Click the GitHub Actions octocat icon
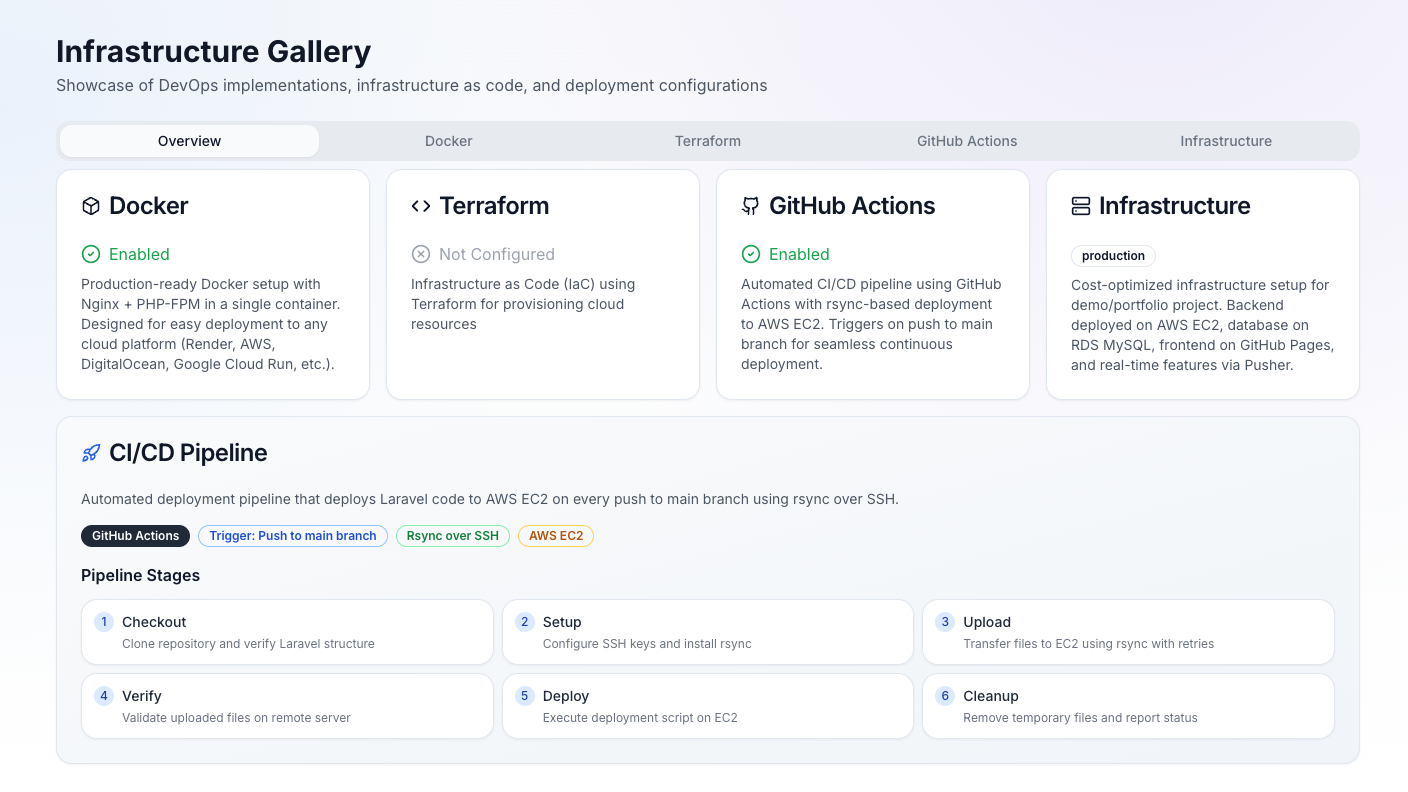Screen dimensions: 1408x792 750,206
